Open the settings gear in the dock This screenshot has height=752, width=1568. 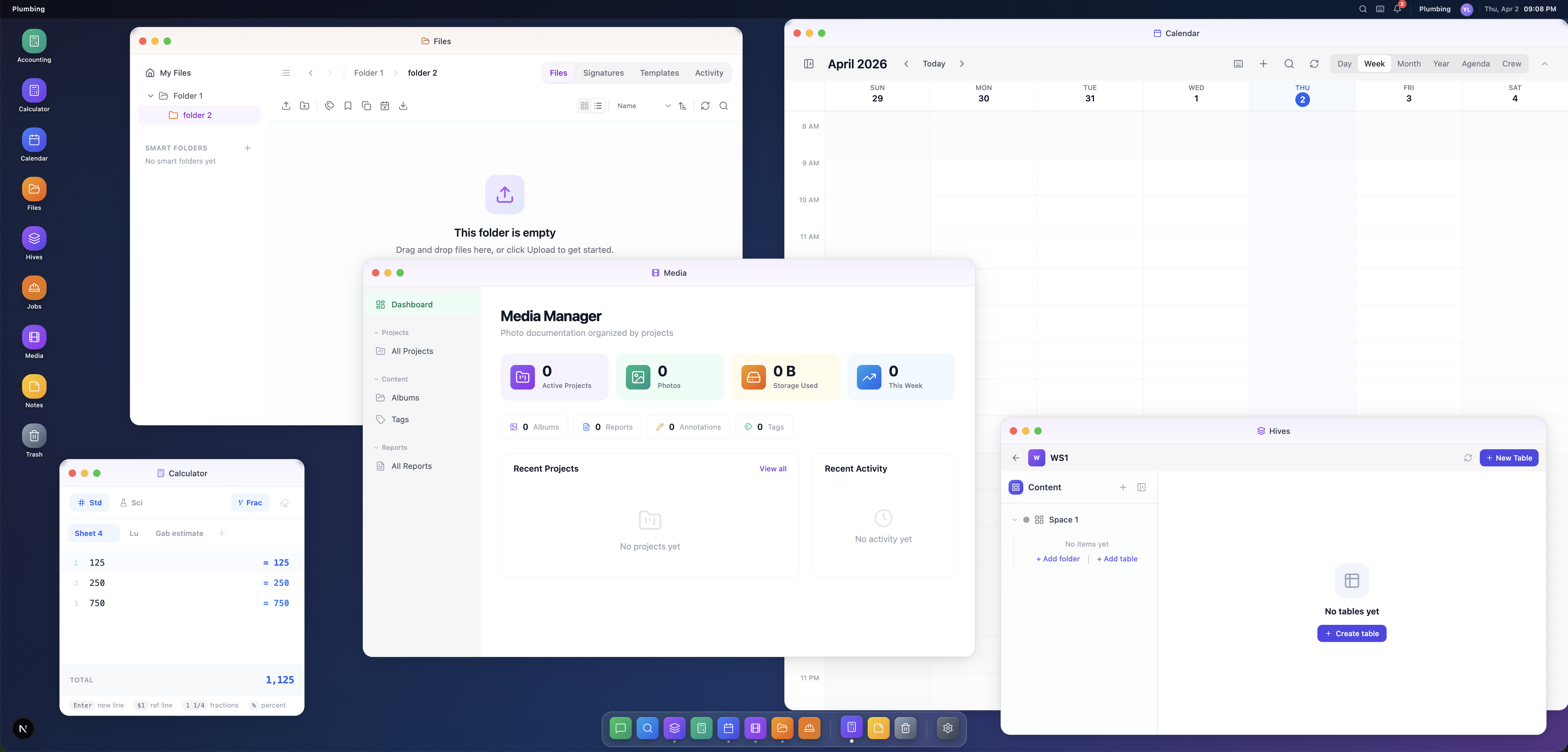[x=948, y=728]
